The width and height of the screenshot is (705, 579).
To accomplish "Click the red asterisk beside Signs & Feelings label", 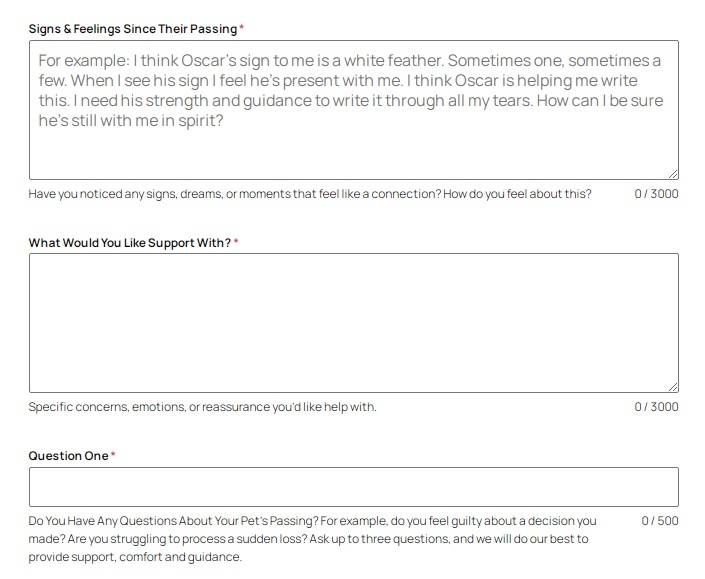I will pyautogui.click(x=241, y=27).
